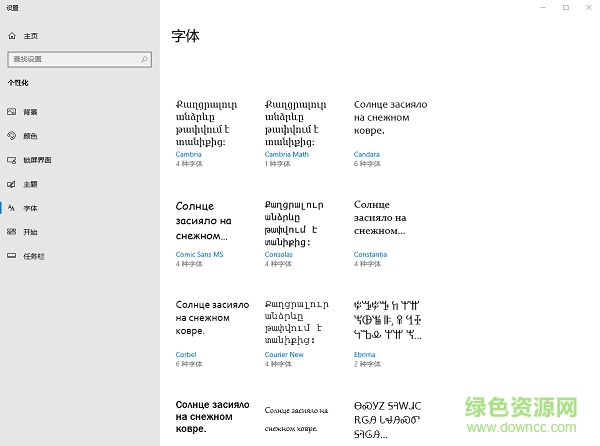Click the 字体 page heading
600x446 pixels.
pos(186,36)
